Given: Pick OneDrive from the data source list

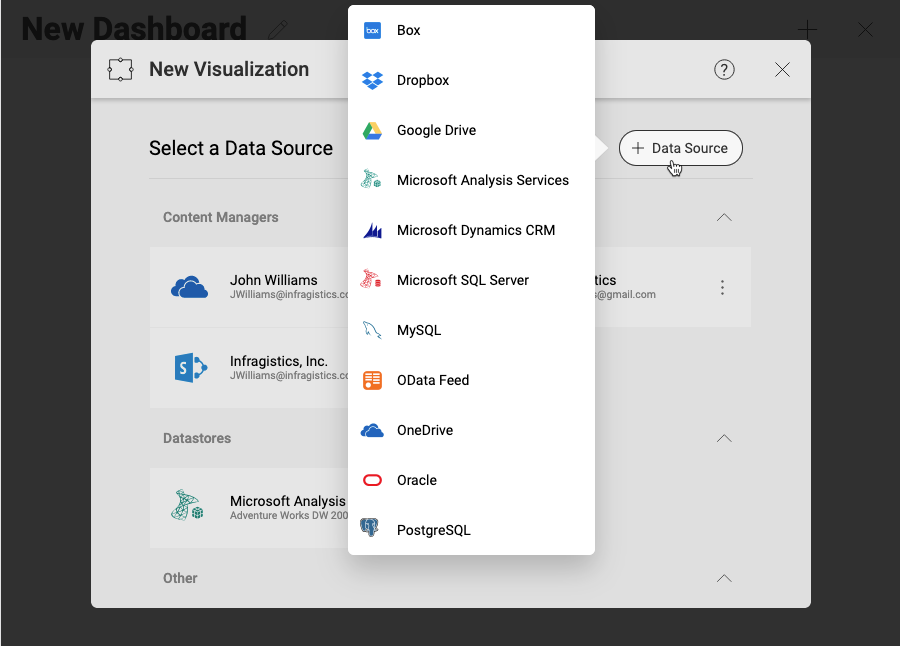Looking at the screenshot, I should coord(425,430).
